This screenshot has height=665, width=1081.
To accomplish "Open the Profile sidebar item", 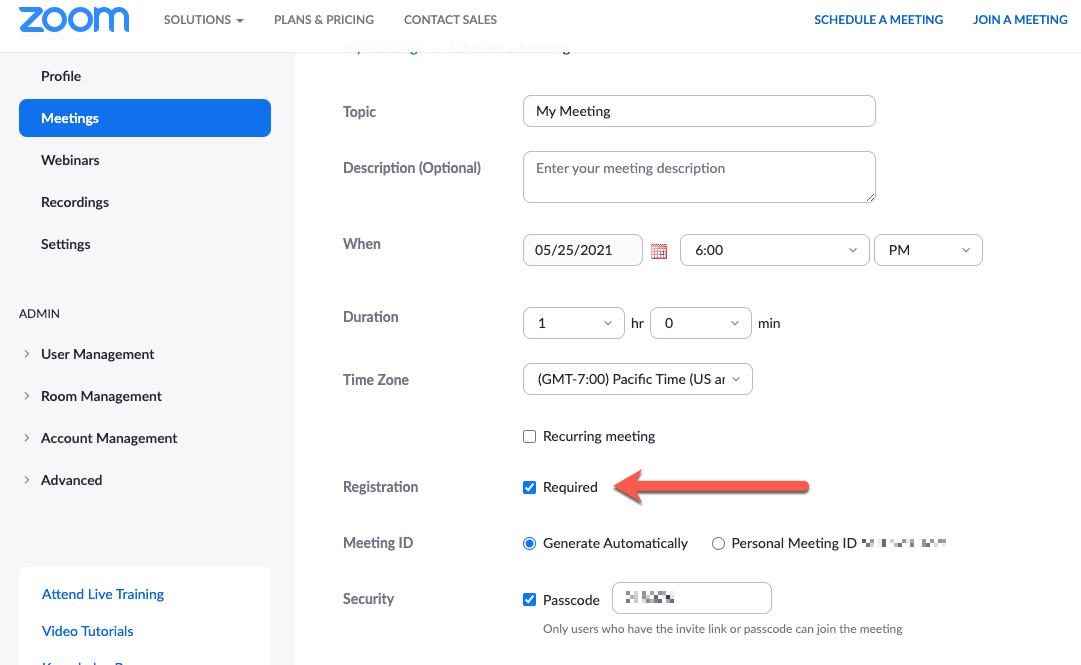I will (x=61, y=76).
